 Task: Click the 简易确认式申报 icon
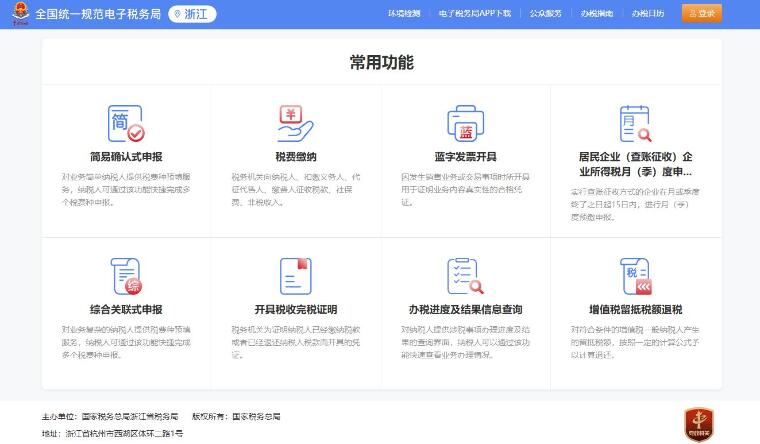[x=125, y=124]
